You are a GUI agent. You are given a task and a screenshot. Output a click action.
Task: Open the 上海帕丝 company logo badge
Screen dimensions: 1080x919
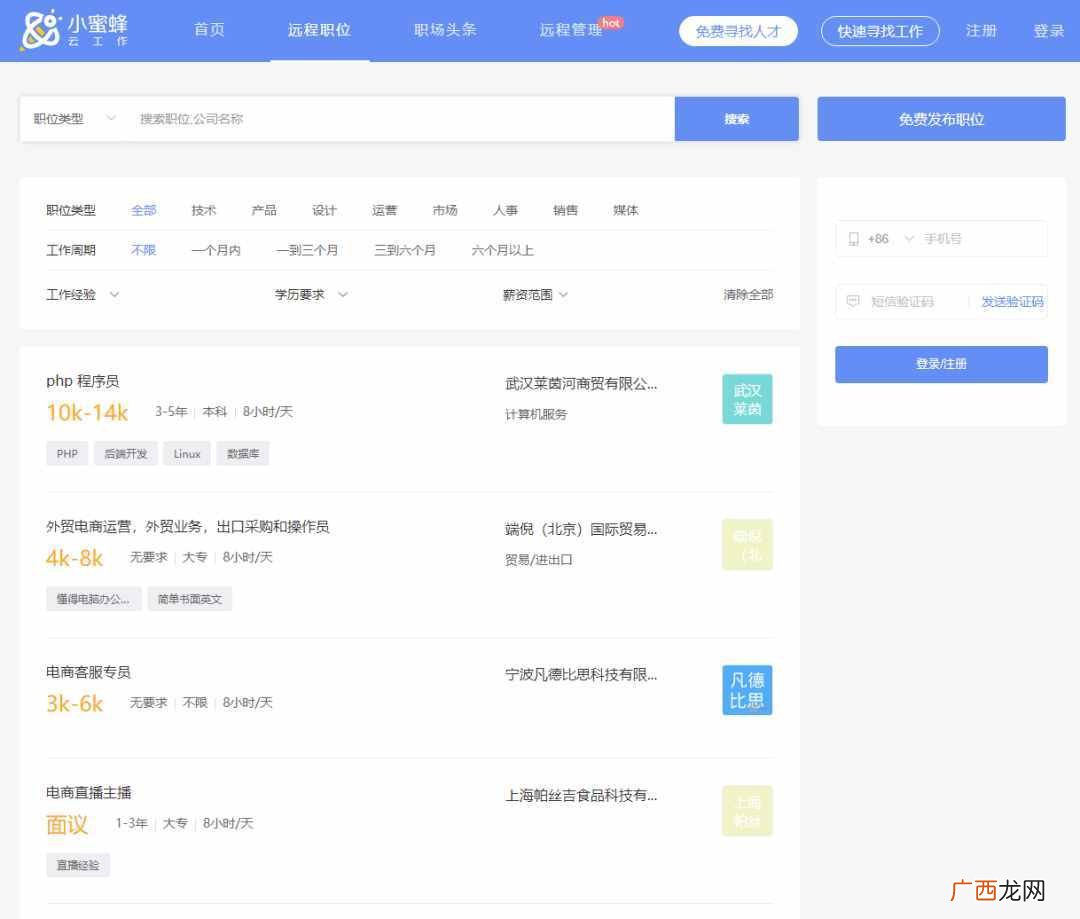[x=747, y=810]
